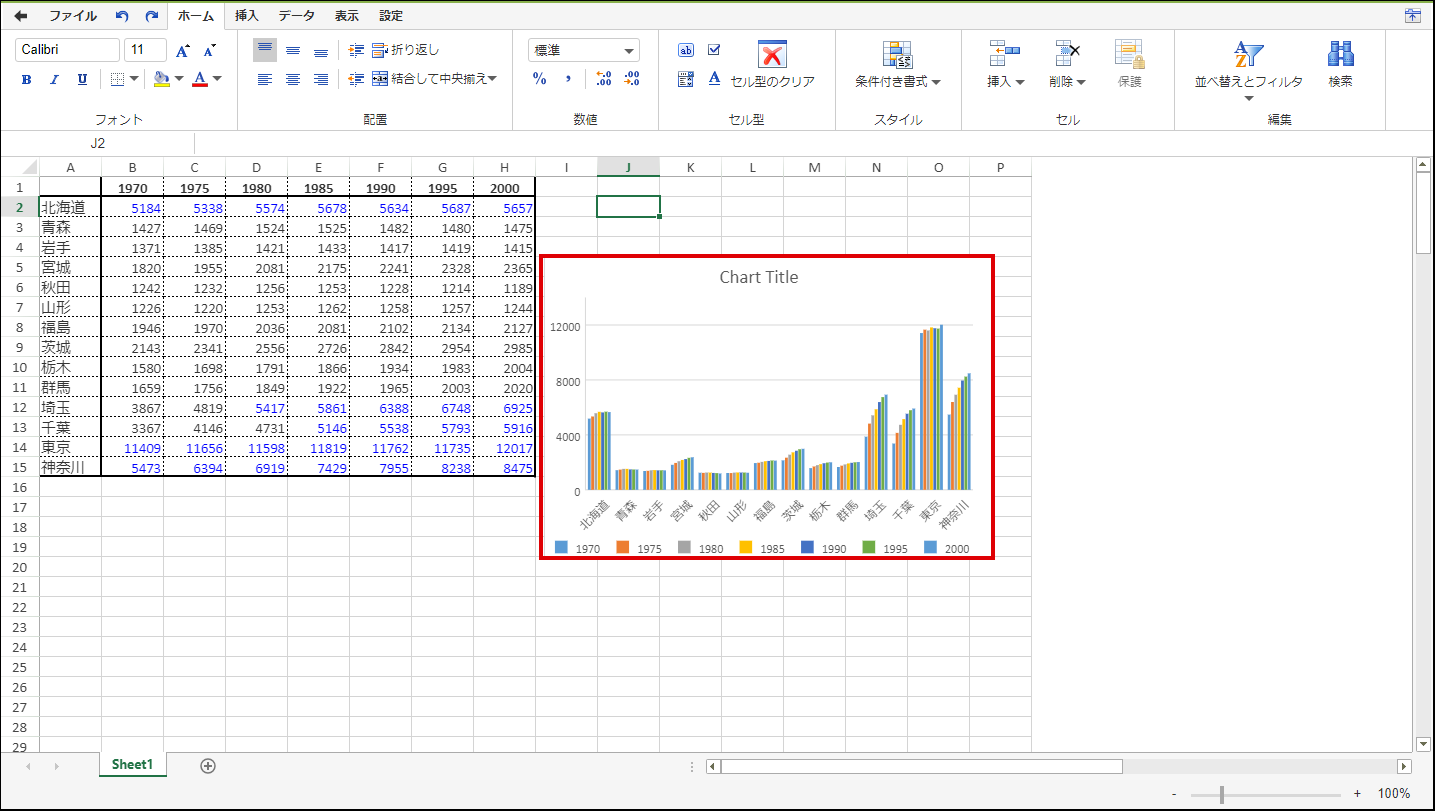Image resolution: width=1435 pixels, height=811 pixels.
Task: Decrease decimal places icon
Action: pos(631,79)
